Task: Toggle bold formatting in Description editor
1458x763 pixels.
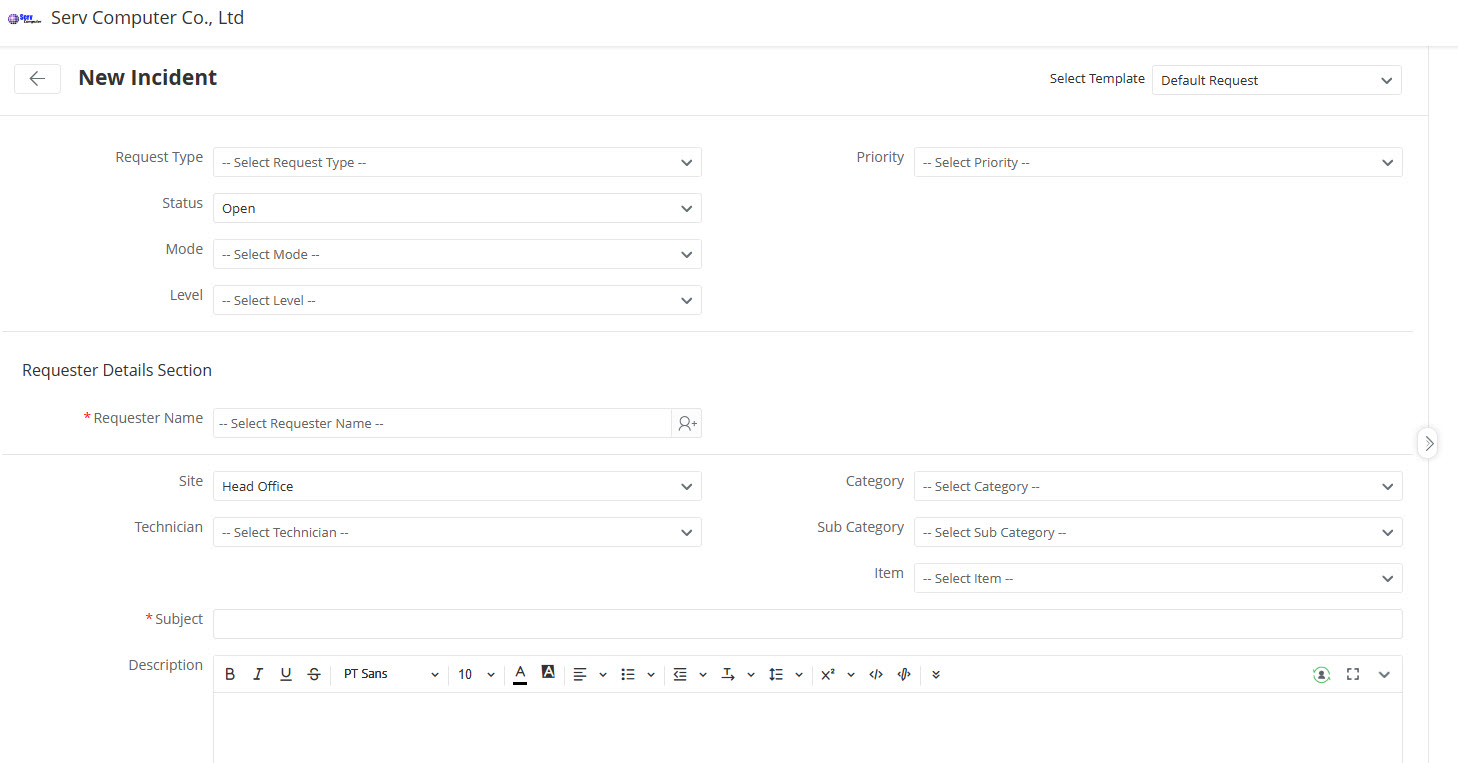Action: tap(230, 674)
